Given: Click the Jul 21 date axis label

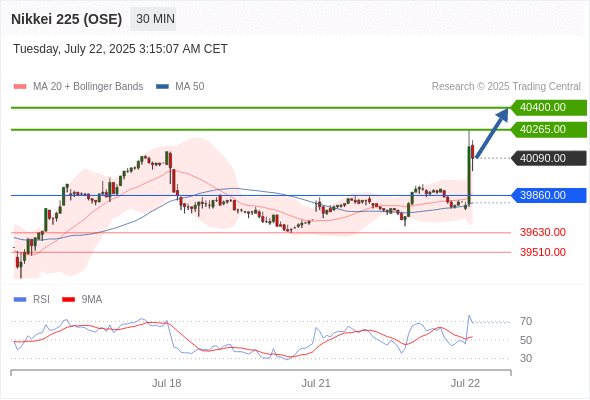Looking at the screenshot, I should [x=316, y=383].
